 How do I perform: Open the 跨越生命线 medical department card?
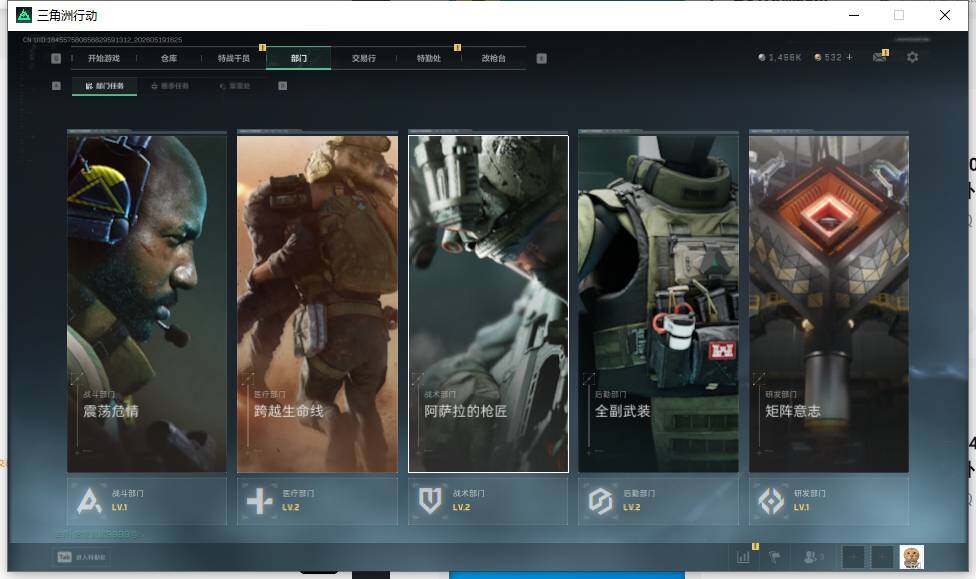[x=317, y=304]
